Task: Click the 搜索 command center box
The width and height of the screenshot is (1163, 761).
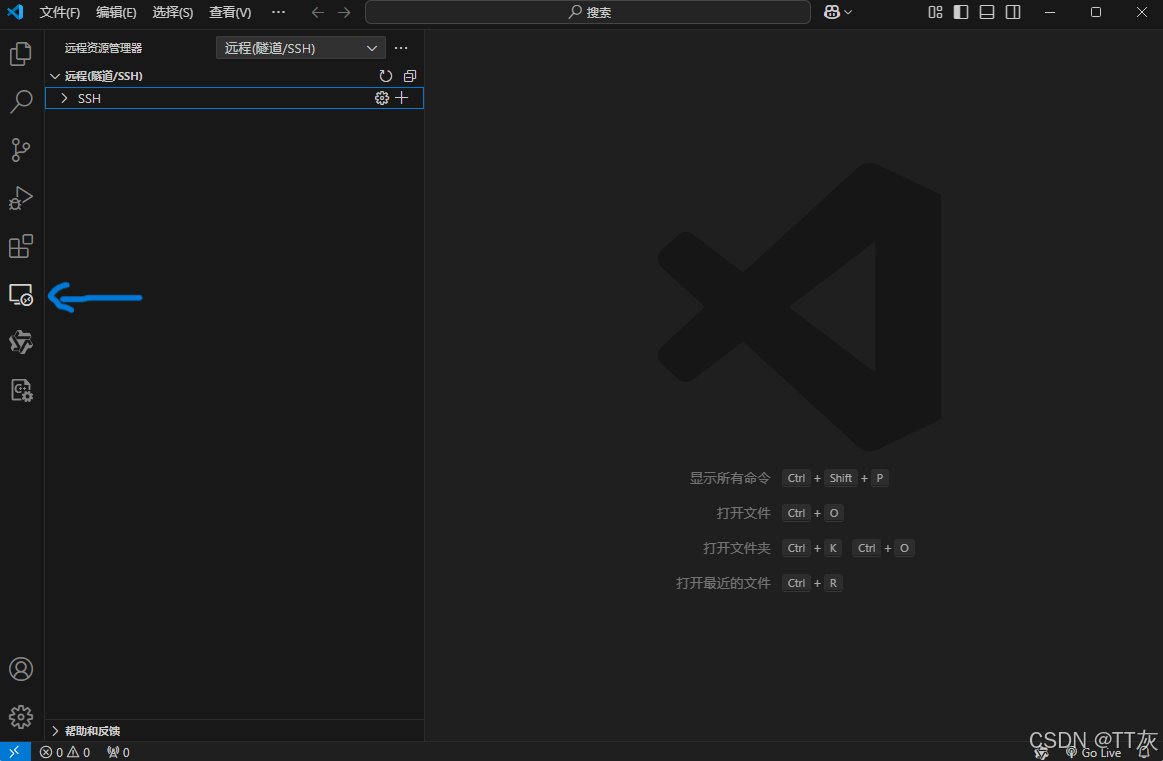Action: (587, 12)
